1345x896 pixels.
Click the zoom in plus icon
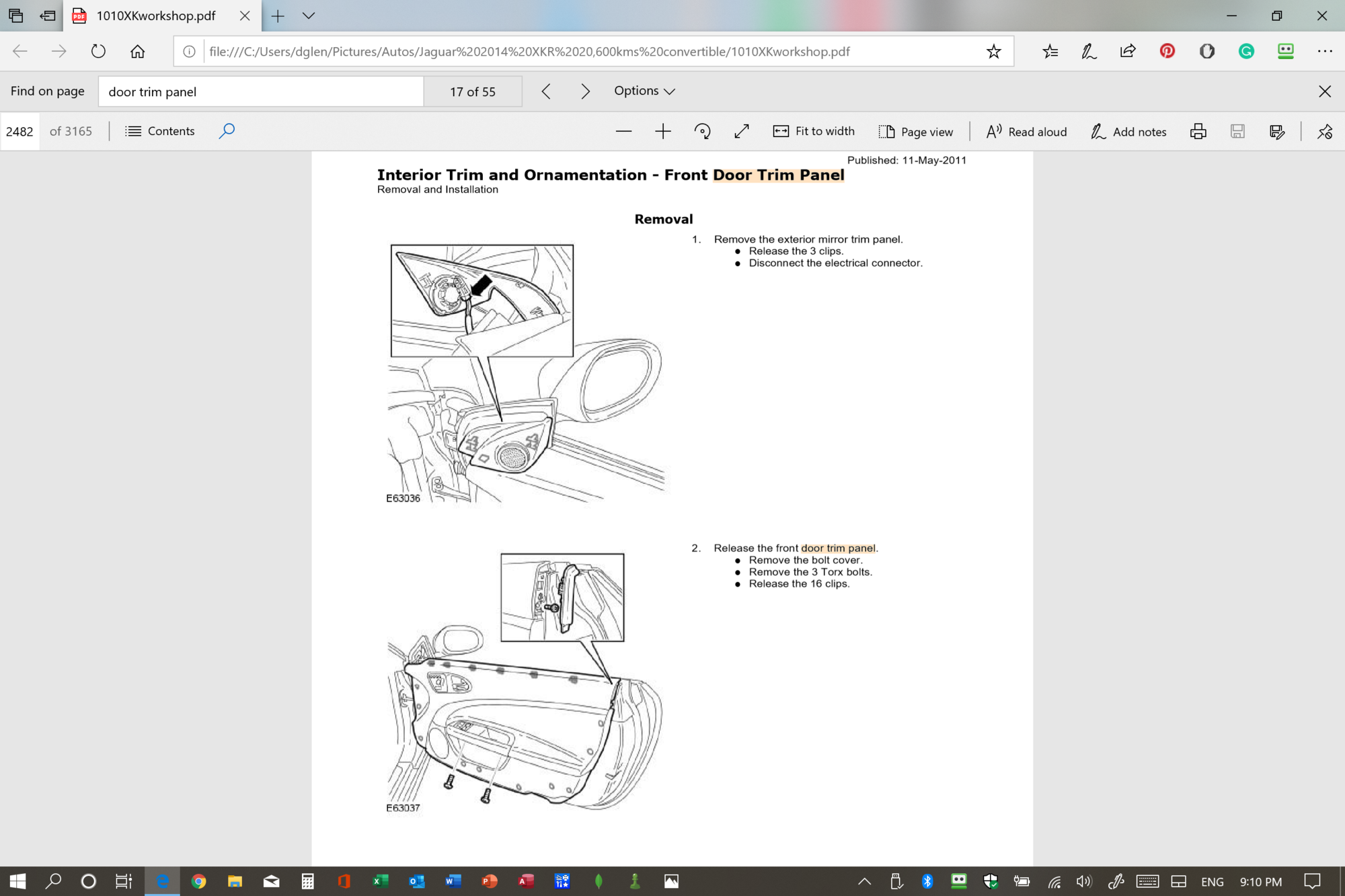(x=662, y=131)
